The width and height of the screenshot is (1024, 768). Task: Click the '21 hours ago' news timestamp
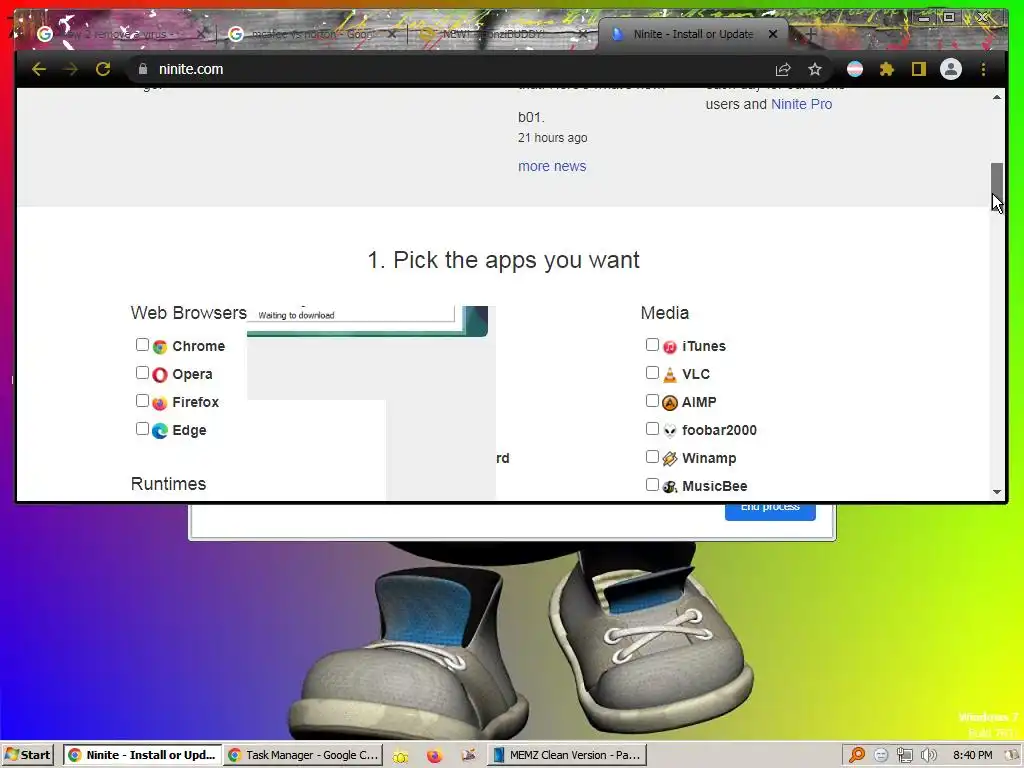point(552,138)
